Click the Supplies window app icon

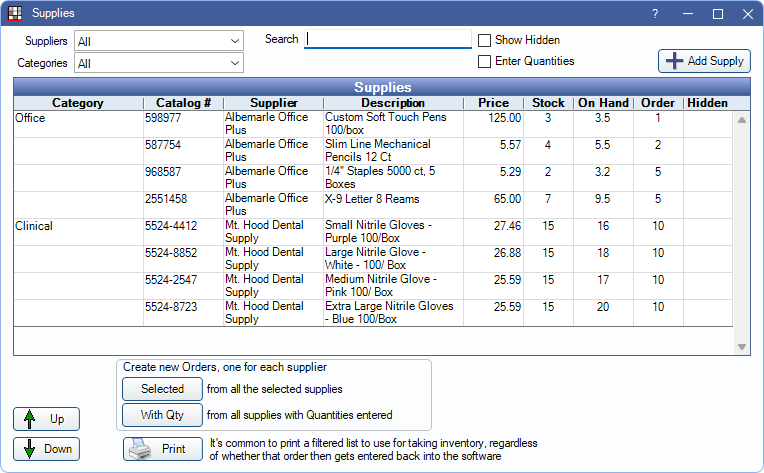(x=15, y=14)
